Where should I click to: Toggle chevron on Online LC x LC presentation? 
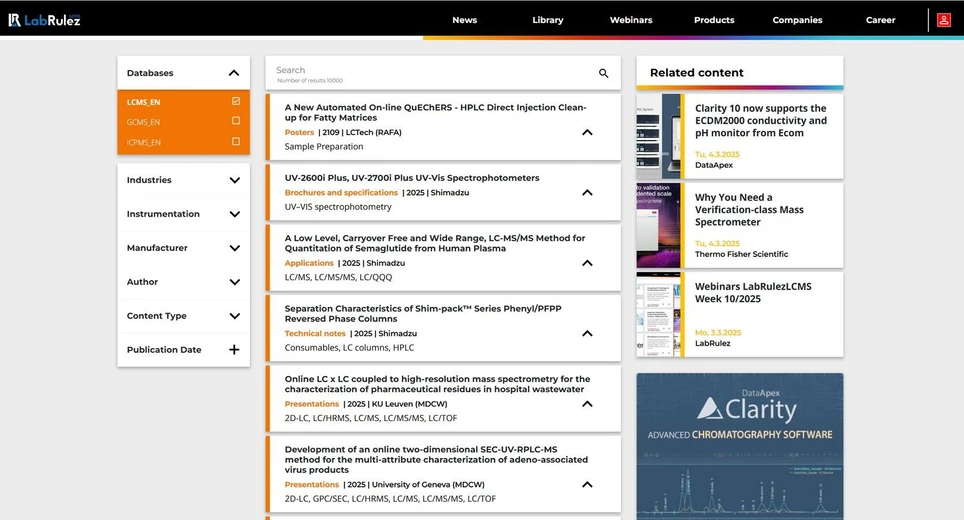[x=587, y=404]
